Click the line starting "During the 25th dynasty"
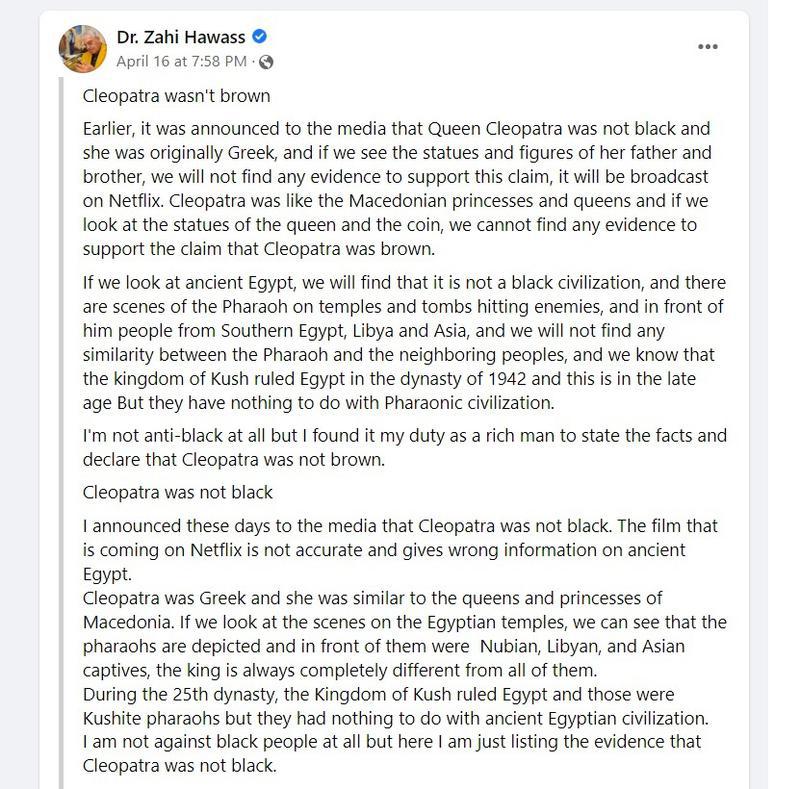The height and width of the screenshot is (789, 800). [379, 694]
